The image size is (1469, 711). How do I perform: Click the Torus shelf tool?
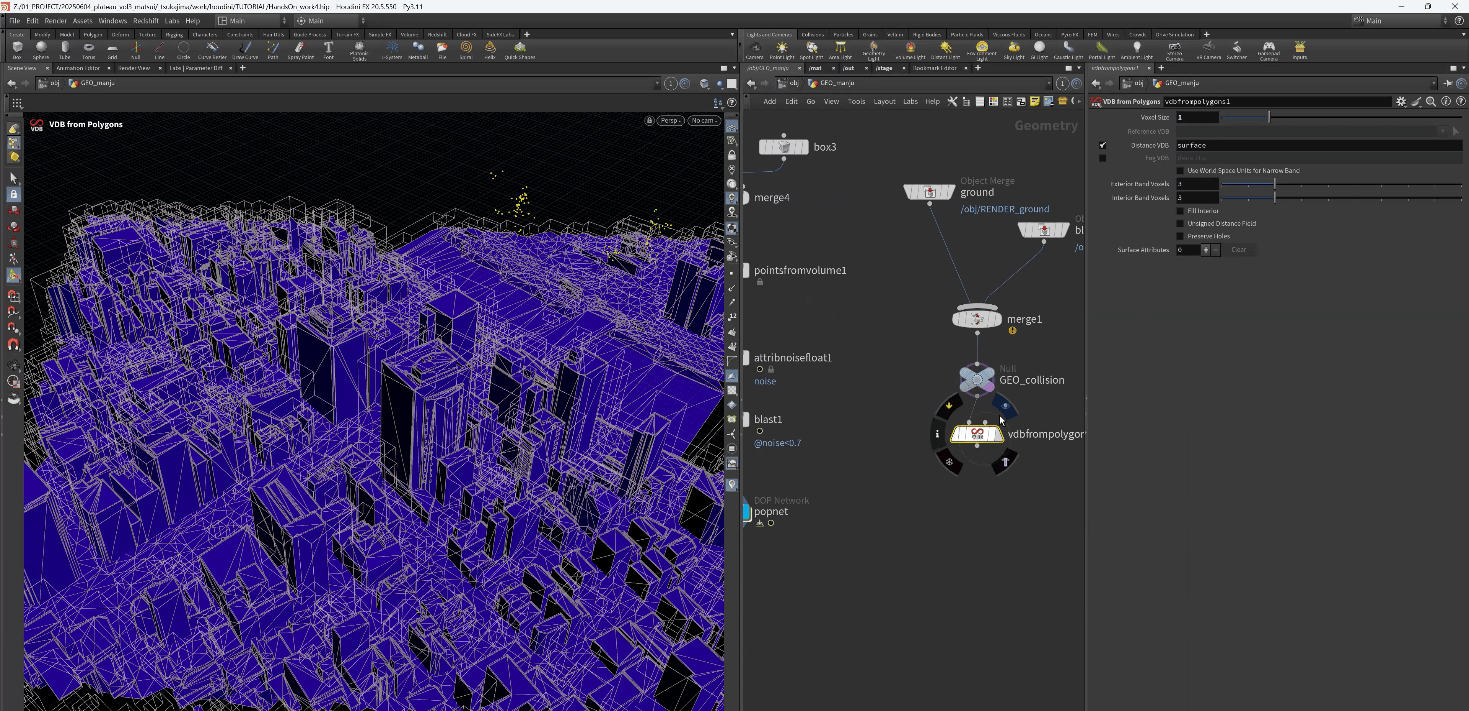pyautogui.click(x=89, y=48)
